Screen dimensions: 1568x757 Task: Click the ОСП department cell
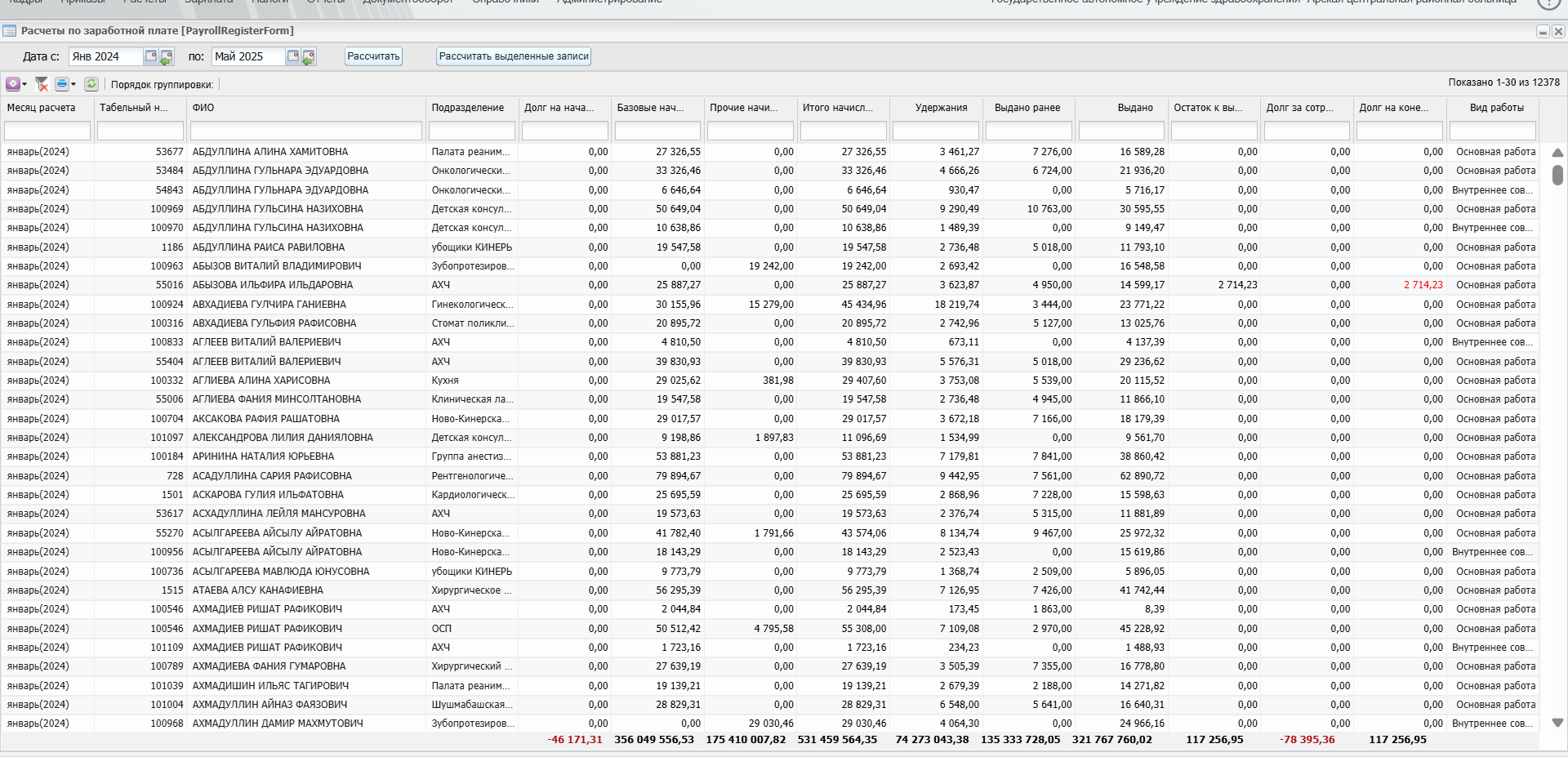(x=472, y=629)
